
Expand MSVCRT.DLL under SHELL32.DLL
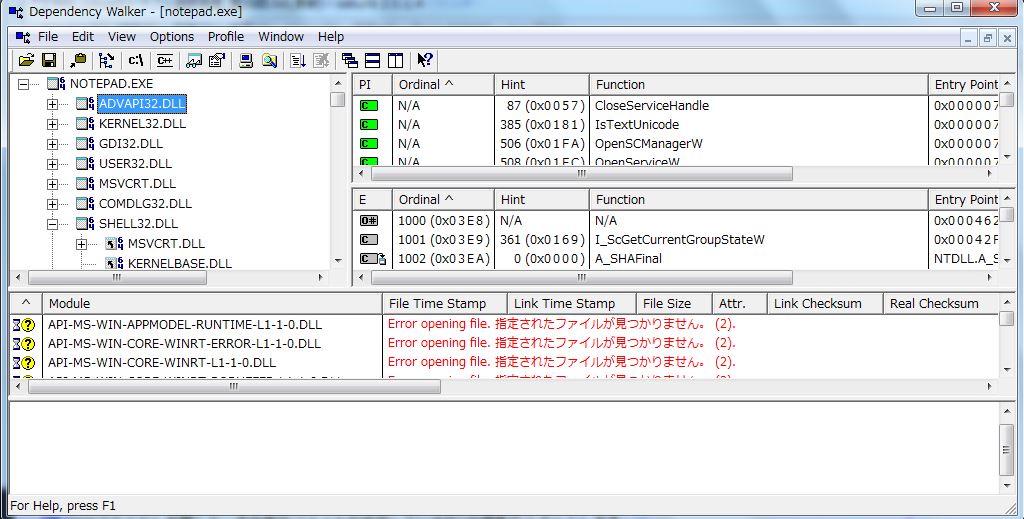(x=82, y=244)
